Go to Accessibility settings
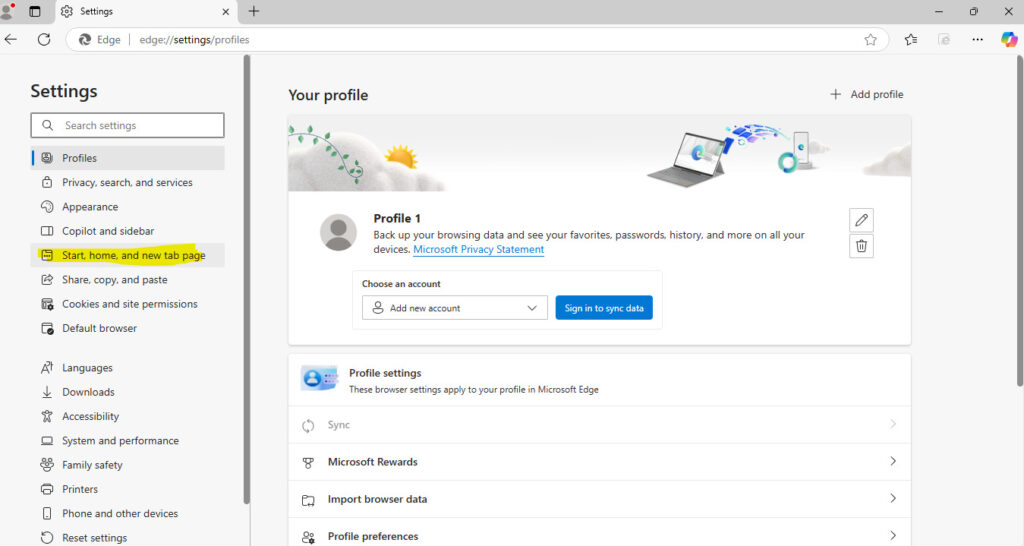 coord(127,416)
